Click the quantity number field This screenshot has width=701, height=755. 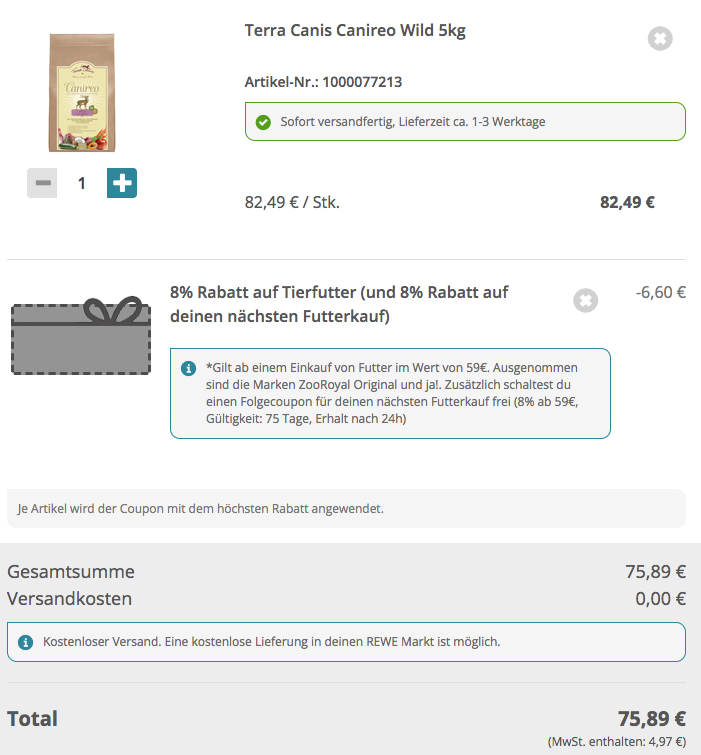[x=82, y=183]
